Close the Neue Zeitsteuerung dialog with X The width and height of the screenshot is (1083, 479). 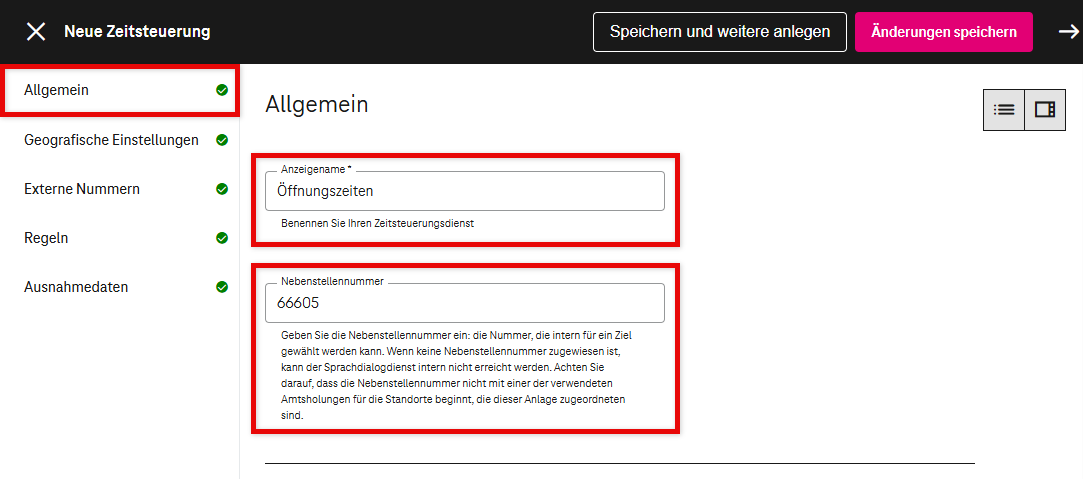click(36, 32)
